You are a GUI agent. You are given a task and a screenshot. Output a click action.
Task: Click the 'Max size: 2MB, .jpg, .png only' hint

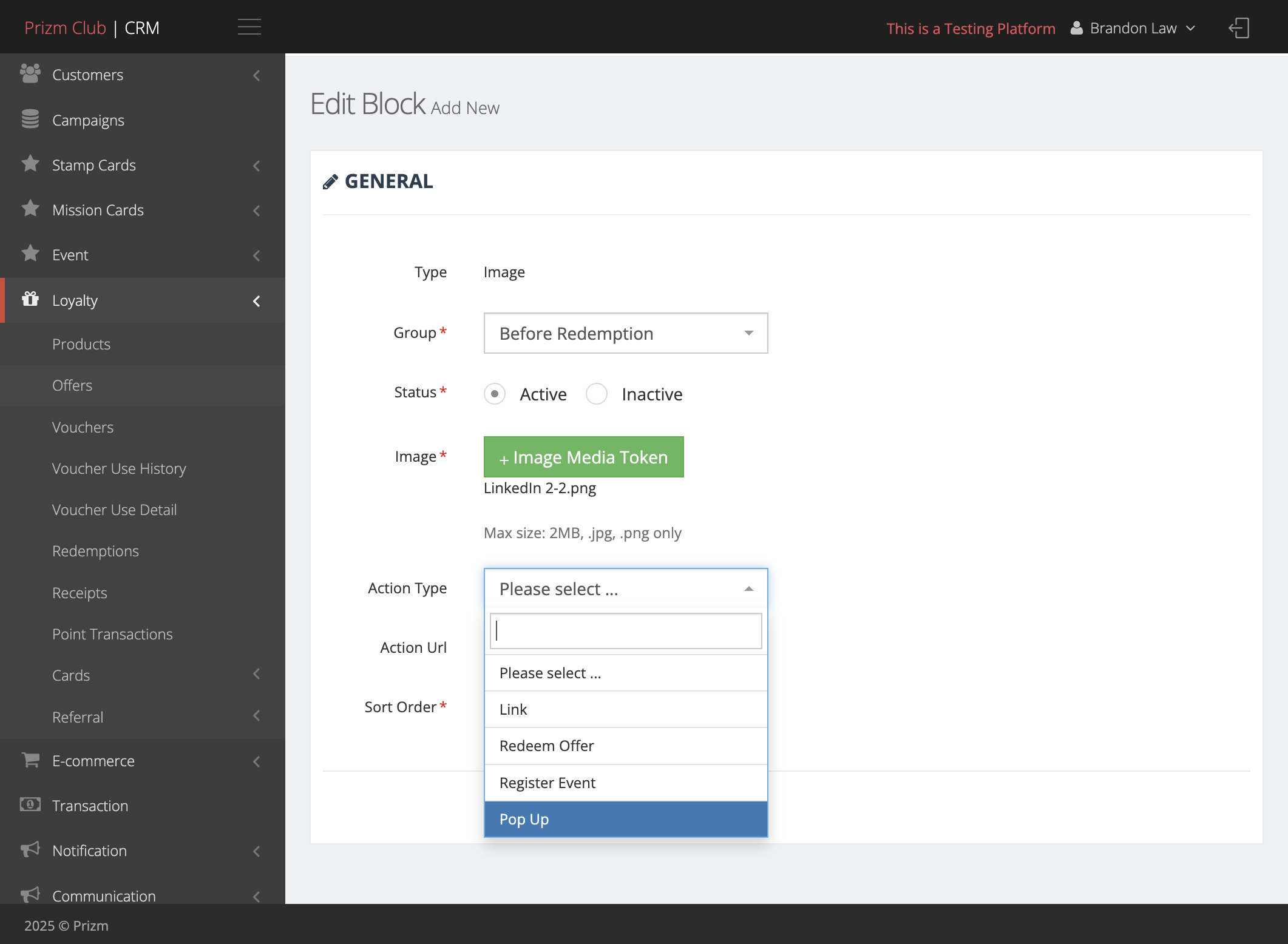tap(582, 533)
